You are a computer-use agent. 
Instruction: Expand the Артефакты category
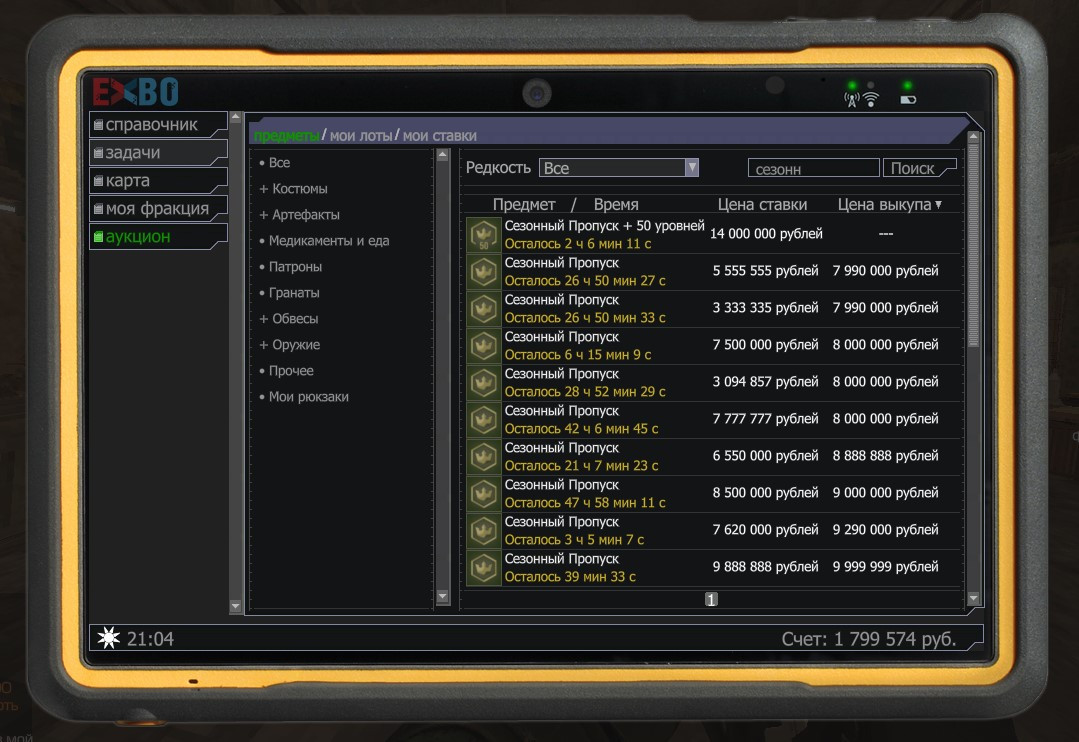tap(299, 215)
